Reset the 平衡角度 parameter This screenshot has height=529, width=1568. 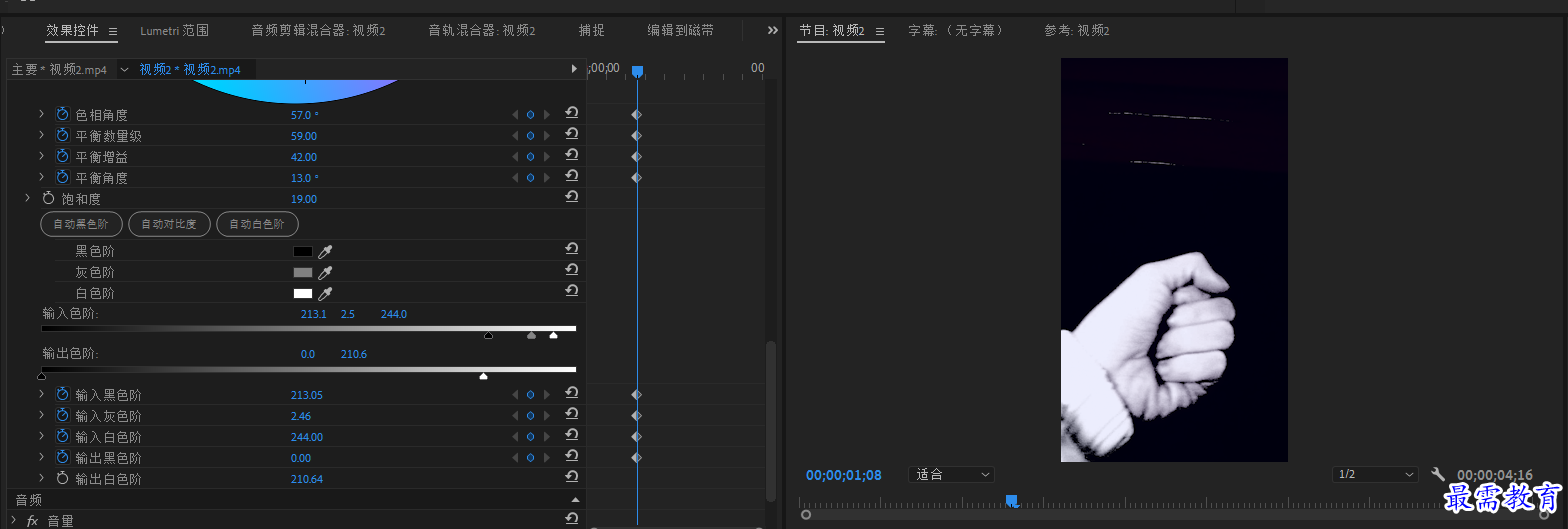pyautogui.click(x=572, y=177)
